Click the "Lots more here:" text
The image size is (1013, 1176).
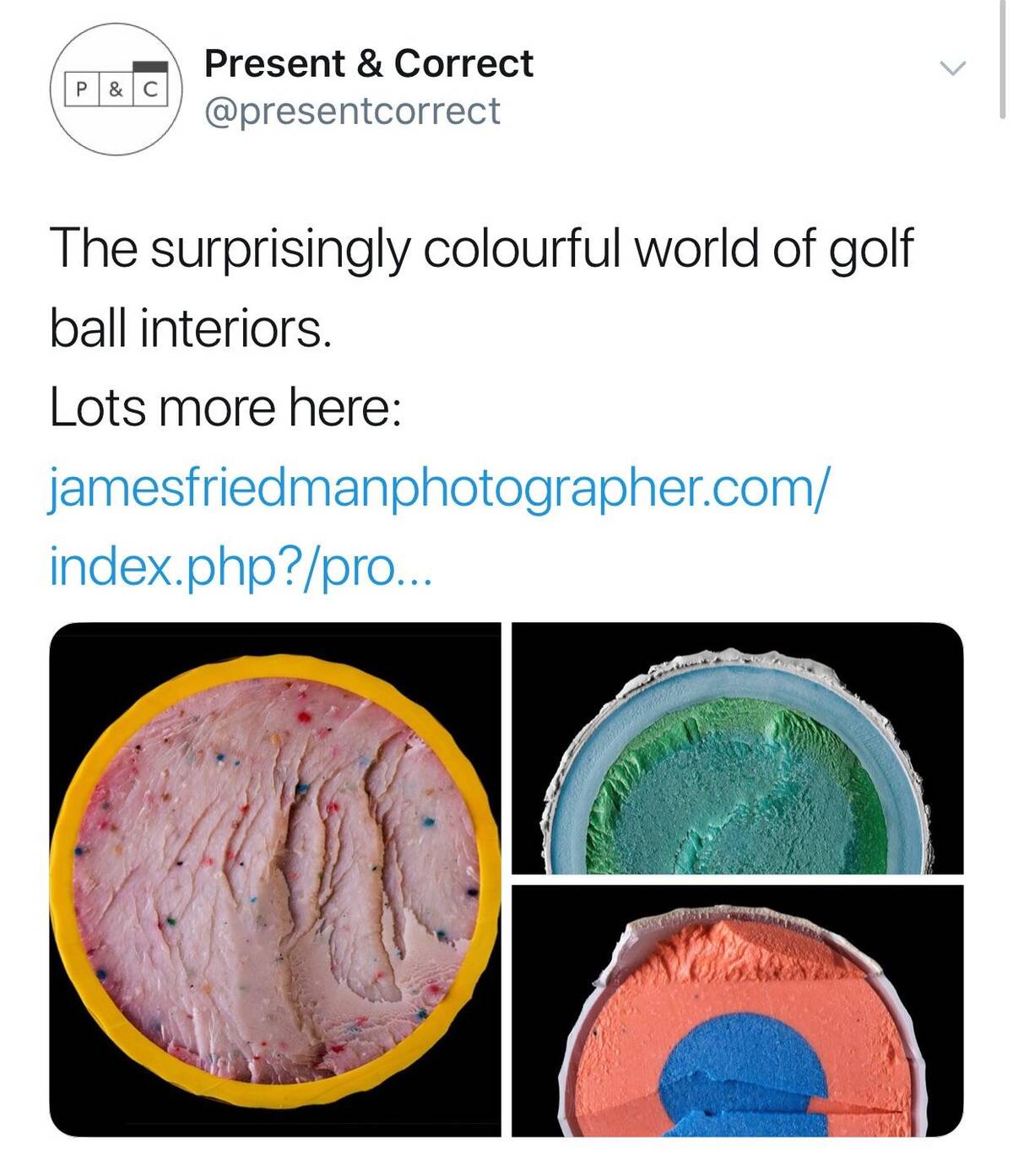225,408
